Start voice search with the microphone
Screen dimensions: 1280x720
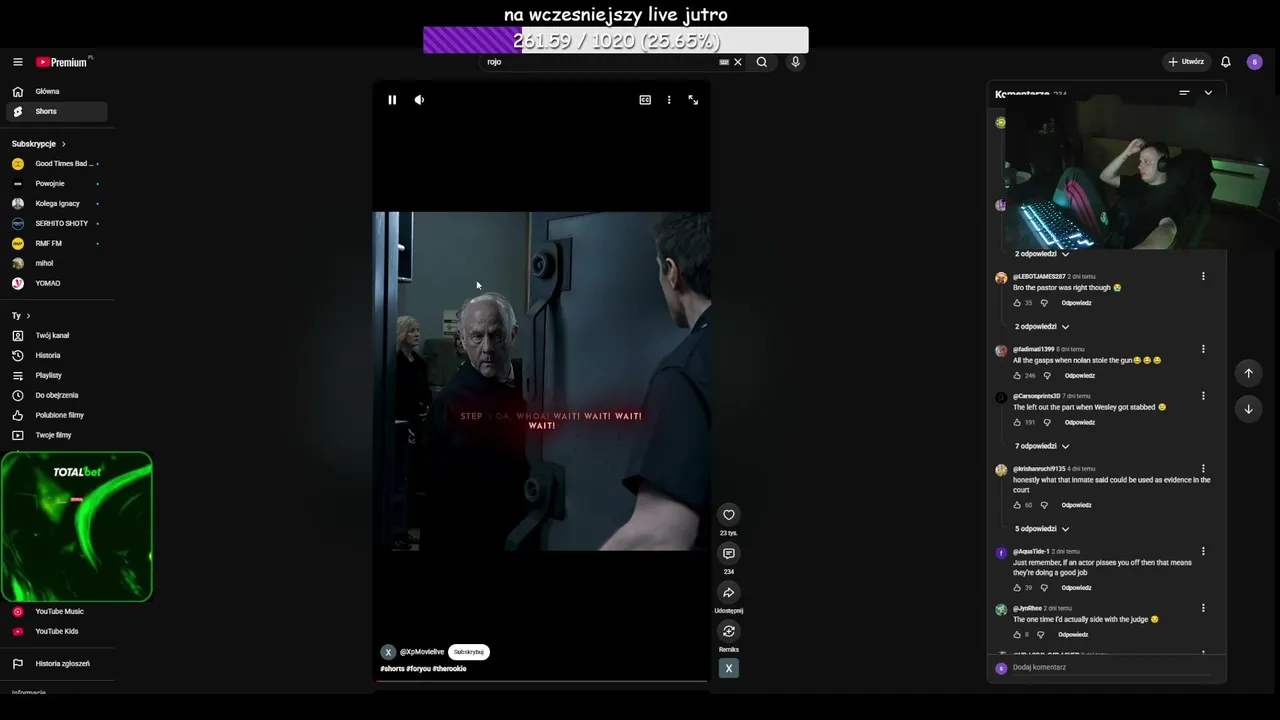(795, 62)
